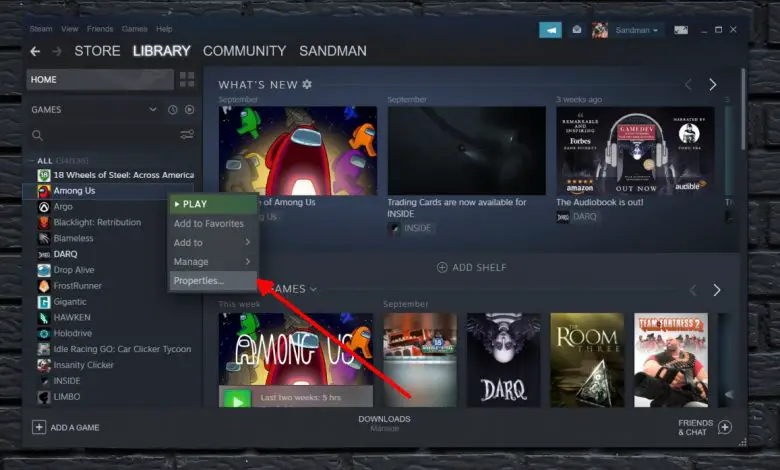Open the announcements megaphone icon

550,30
